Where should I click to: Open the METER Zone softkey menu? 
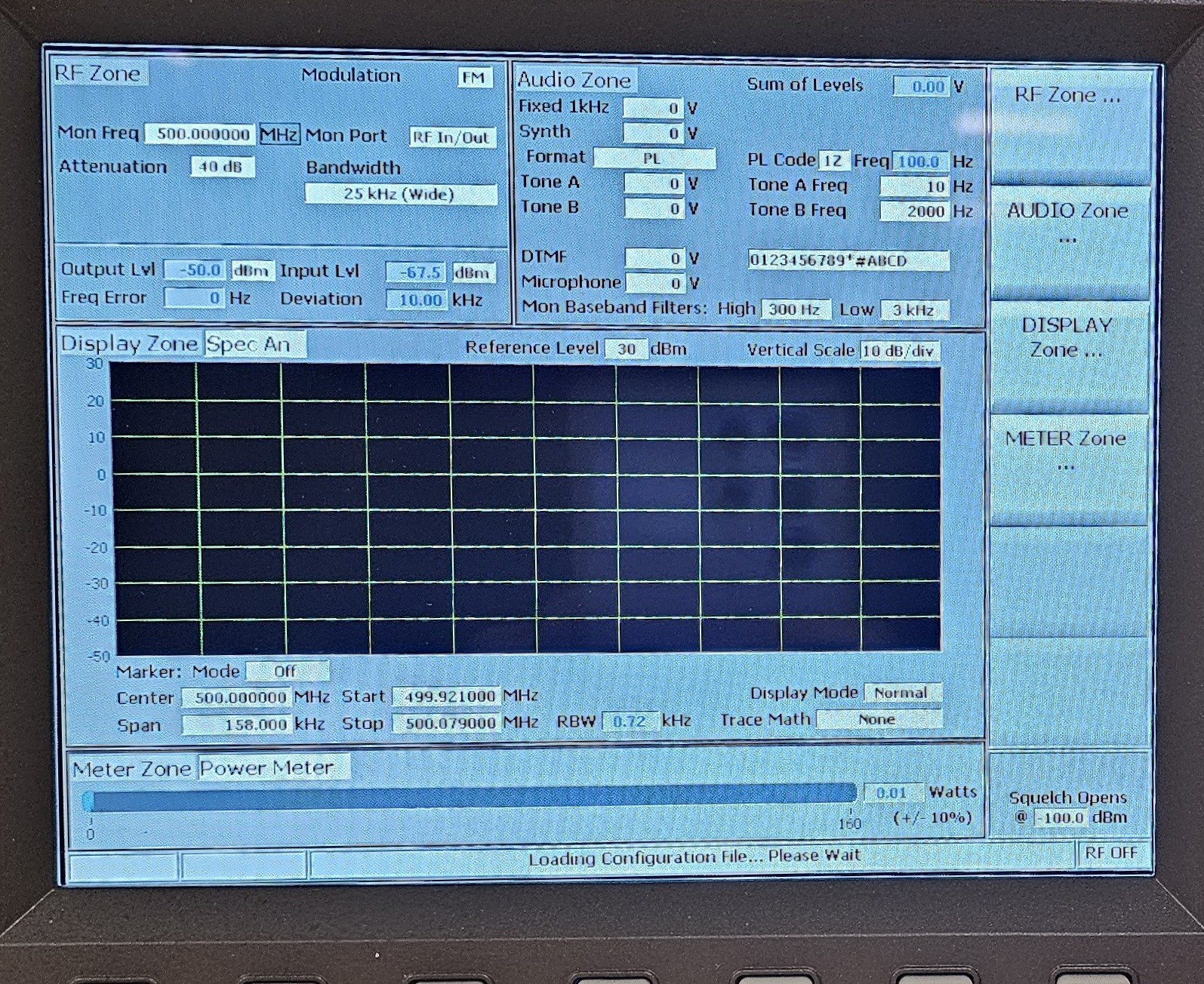tap(1067, 469)
